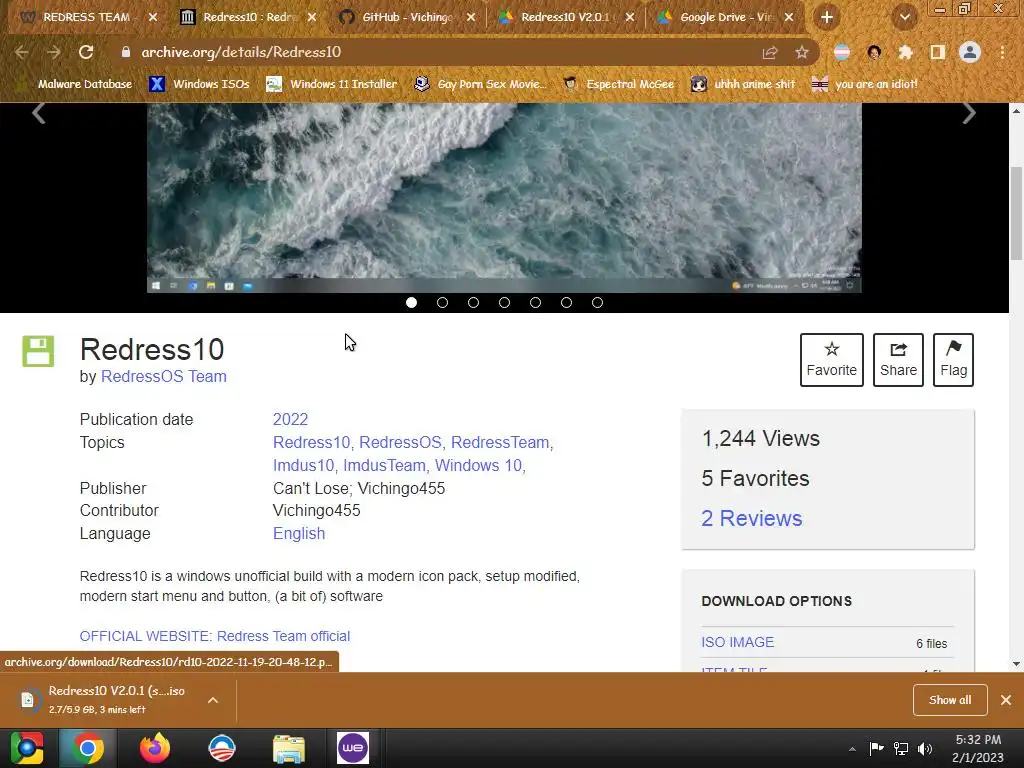Close the downloads bar
This screenshot has width=1024, height=768.
tap(1006, 700)
